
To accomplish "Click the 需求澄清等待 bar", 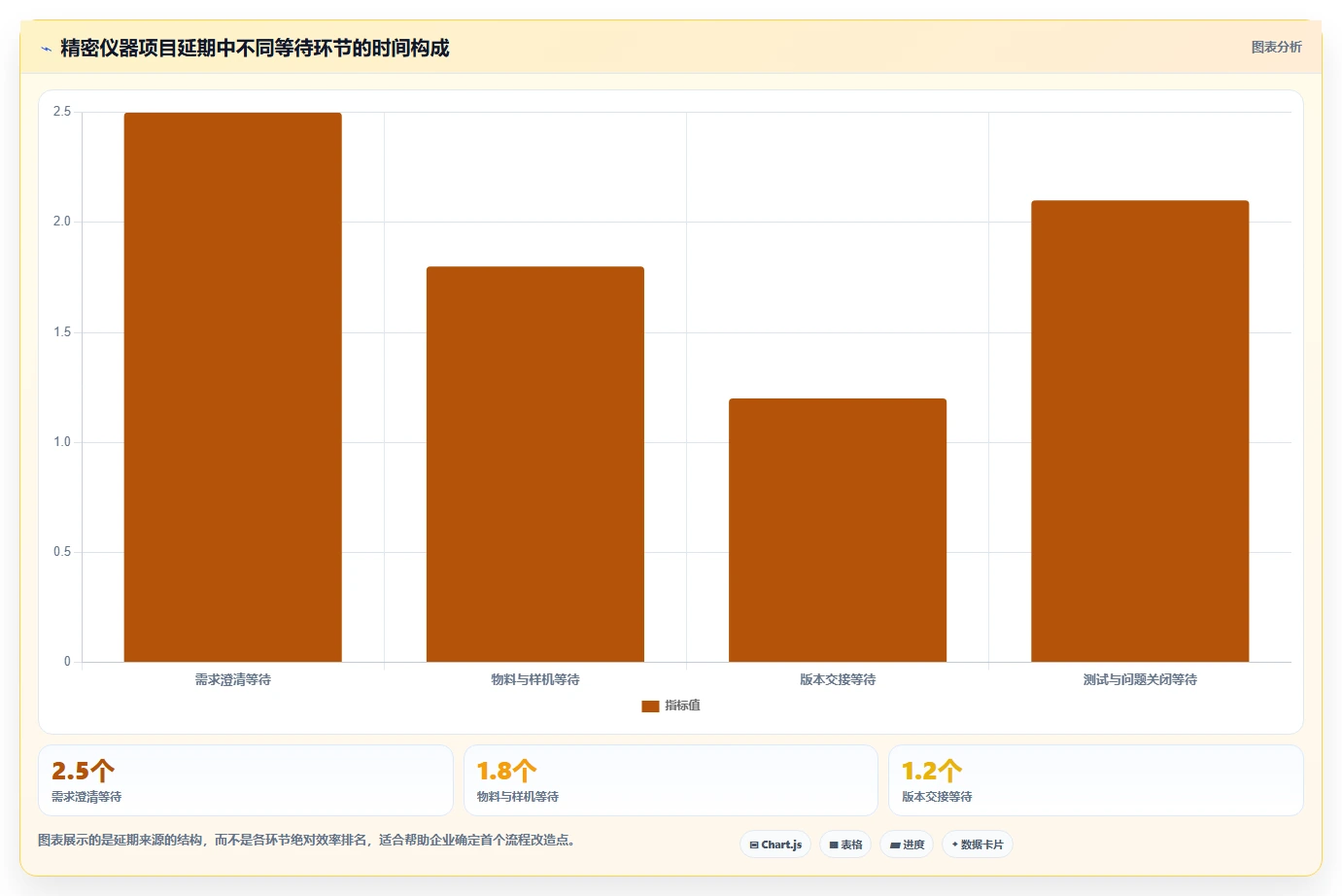I will (x=233, y=388).
